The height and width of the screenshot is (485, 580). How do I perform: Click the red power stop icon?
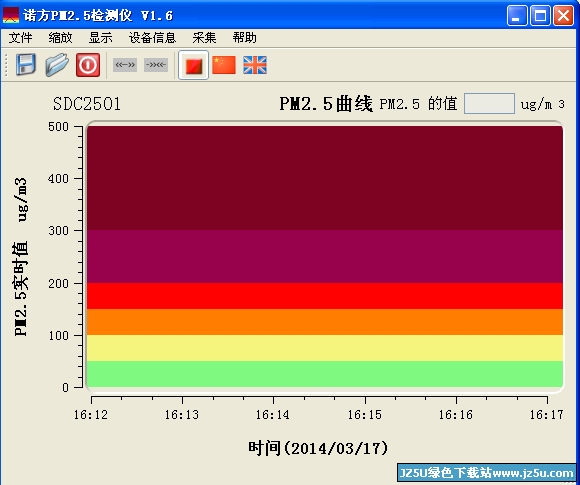[x=88, y=65]
